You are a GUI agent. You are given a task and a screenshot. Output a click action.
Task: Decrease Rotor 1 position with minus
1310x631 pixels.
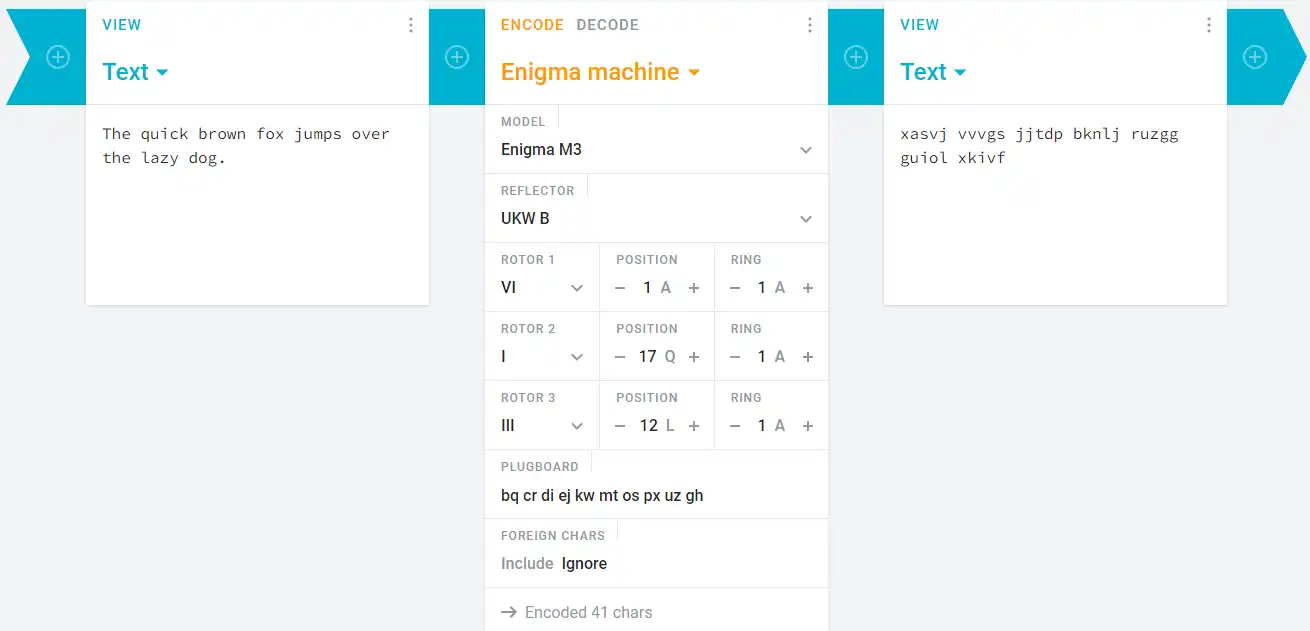pyautogui.click(x=620, y=288)
